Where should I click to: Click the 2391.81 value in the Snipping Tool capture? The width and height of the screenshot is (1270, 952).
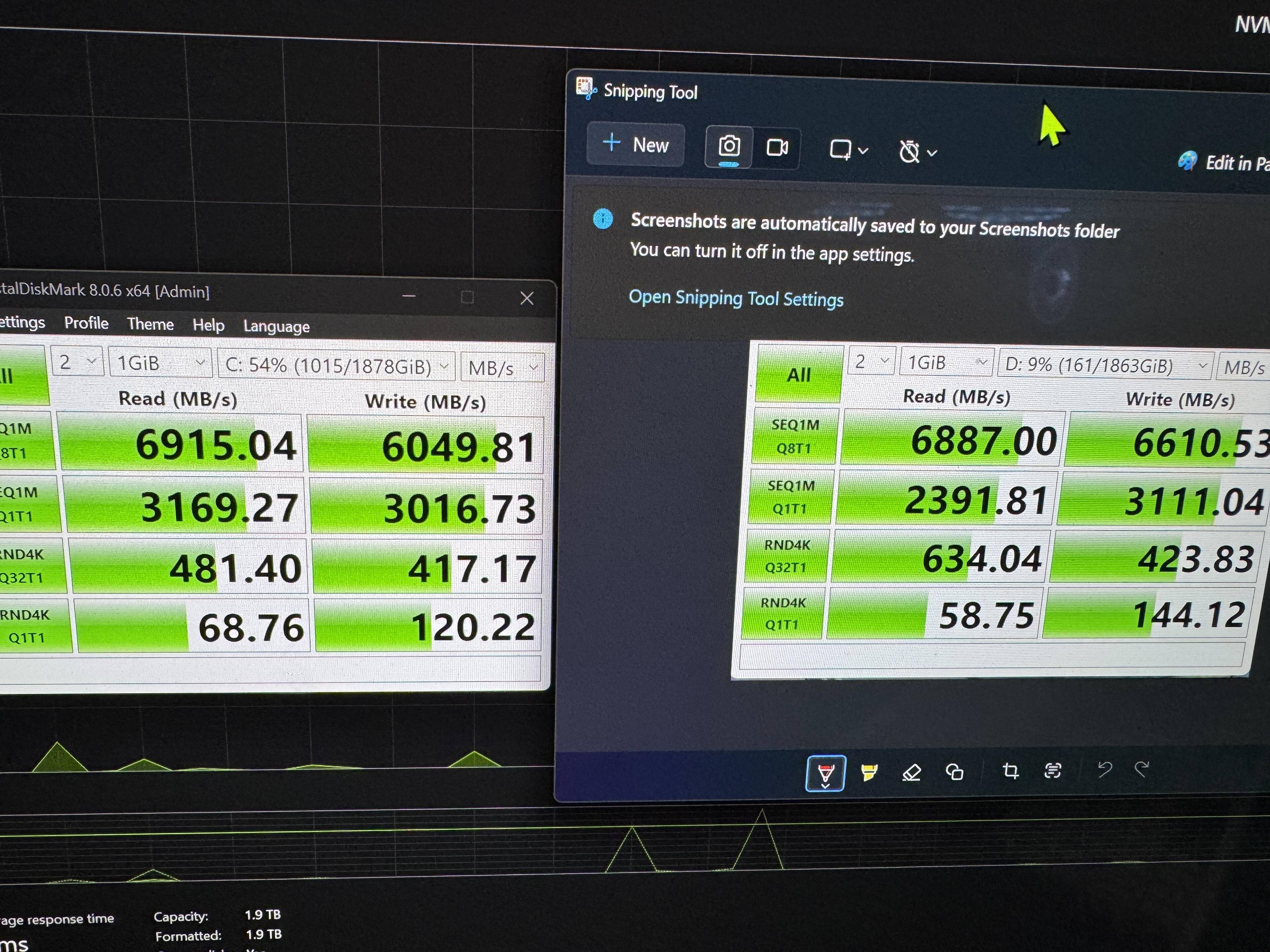976,500
